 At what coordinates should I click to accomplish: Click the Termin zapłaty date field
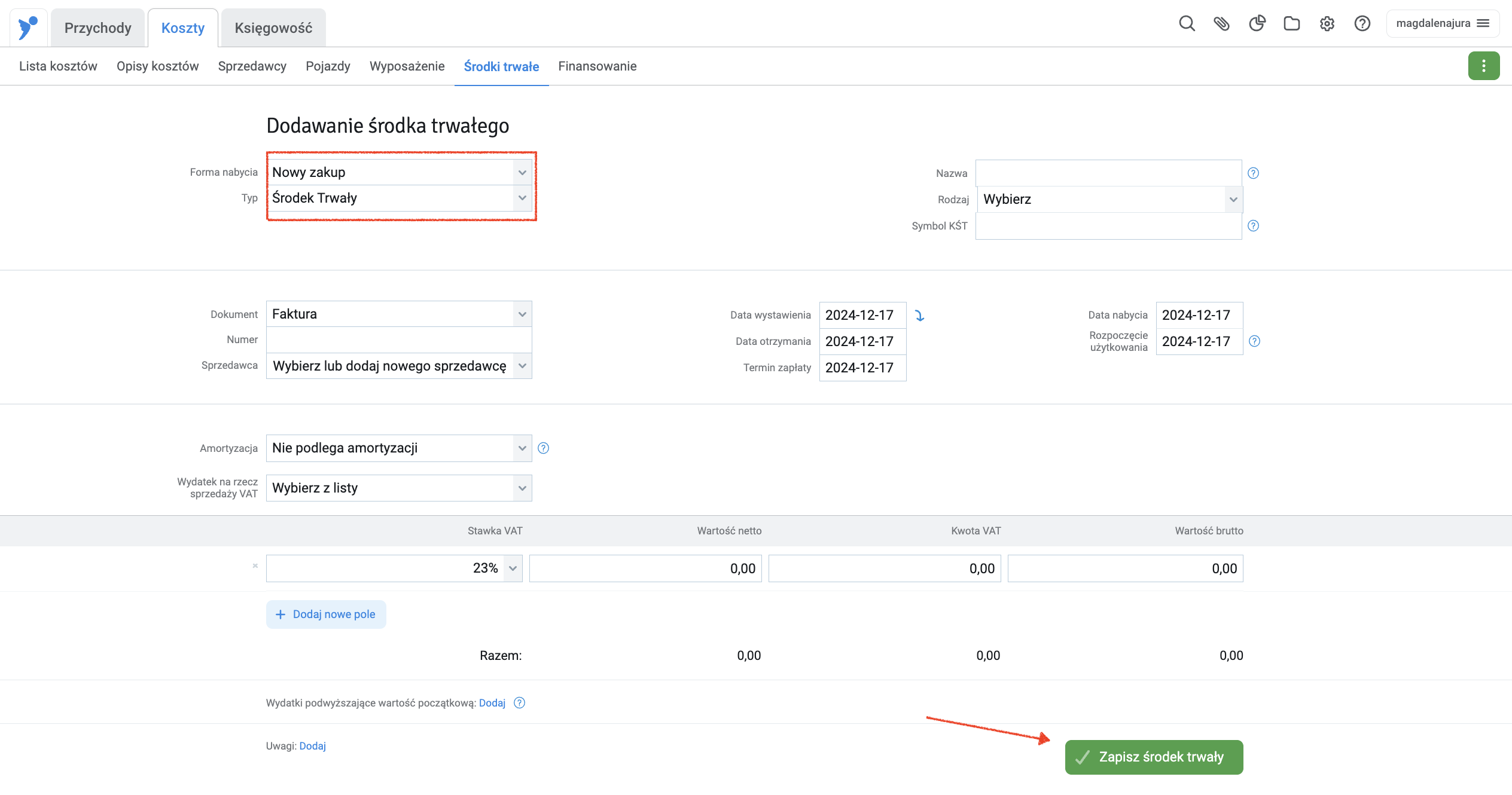click(863, 368)
